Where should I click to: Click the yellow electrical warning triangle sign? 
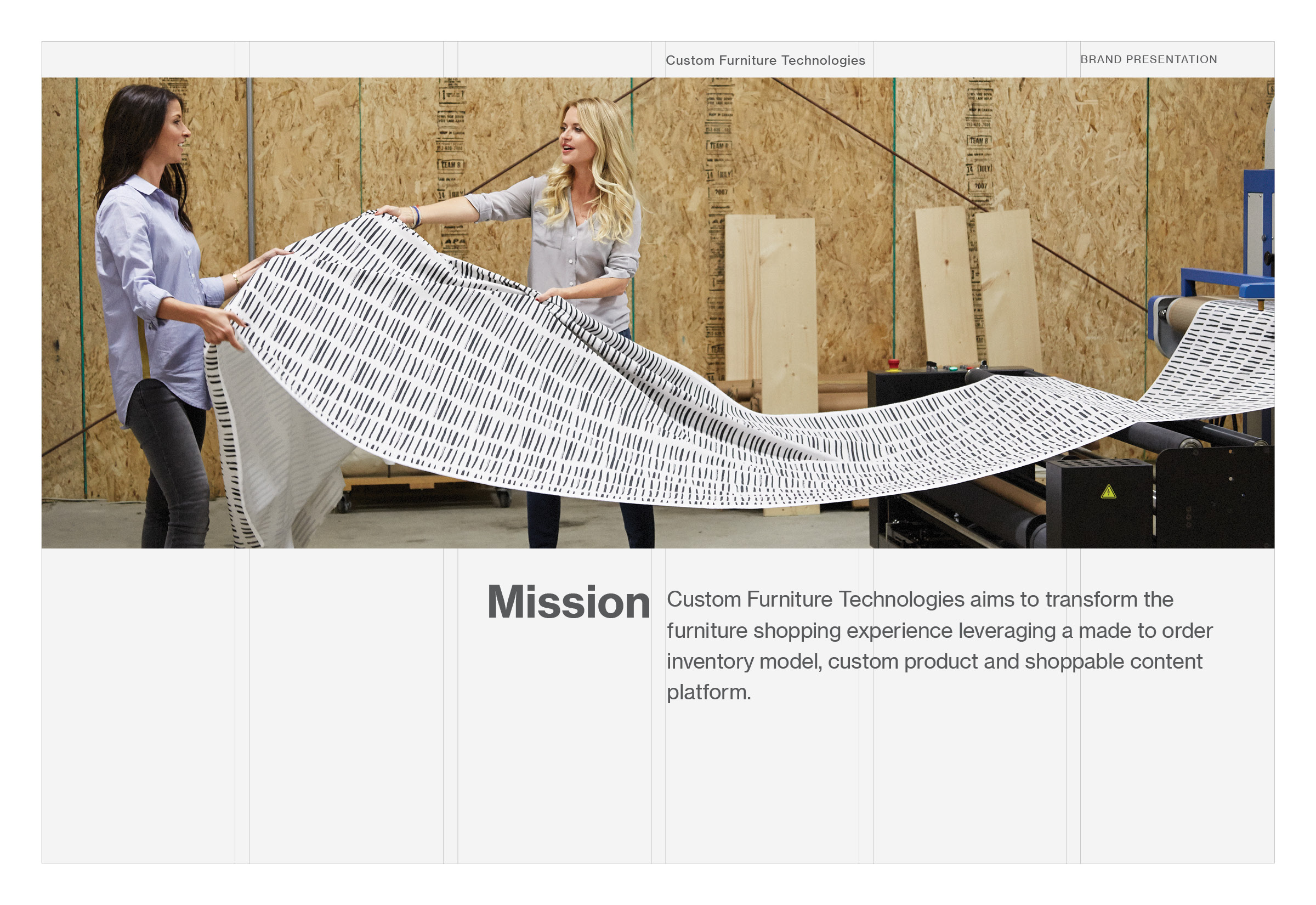click(1108, 491)
